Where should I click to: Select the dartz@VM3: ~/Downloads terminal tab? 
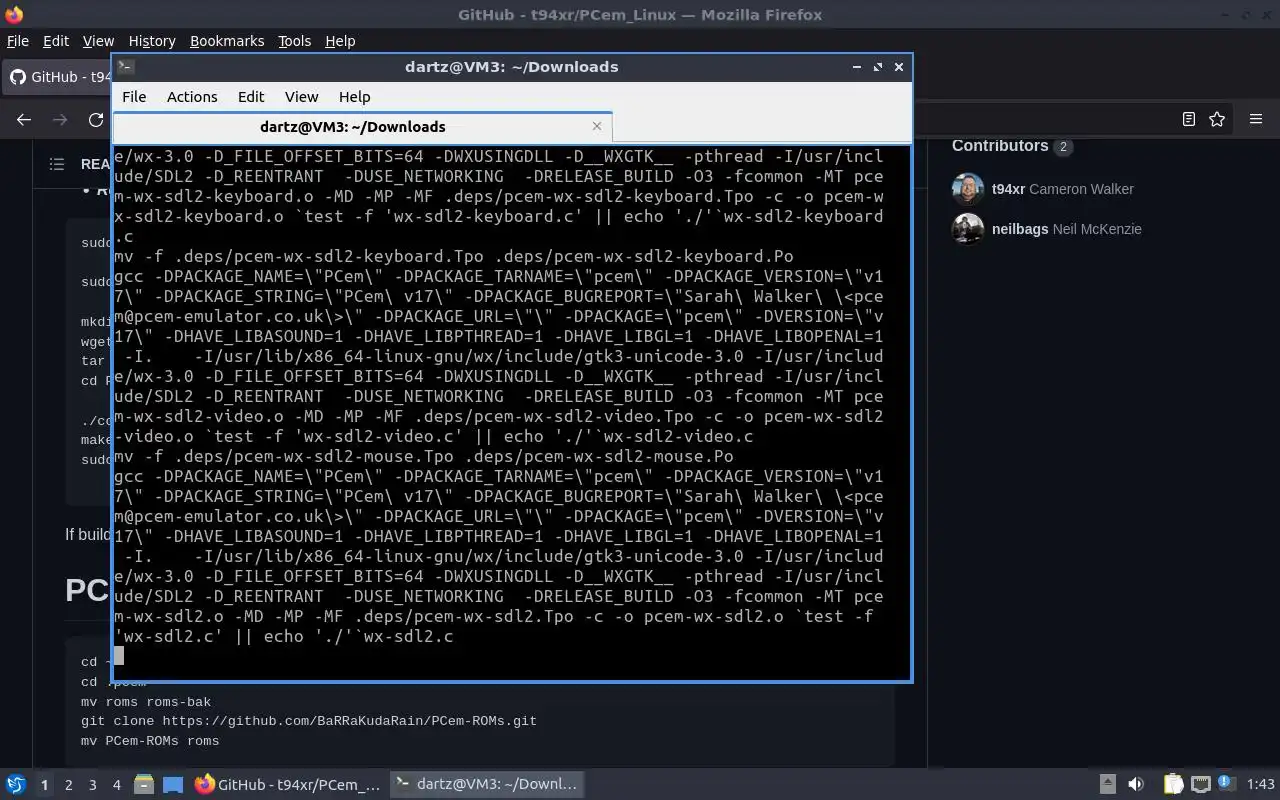(x=362, y=127)
